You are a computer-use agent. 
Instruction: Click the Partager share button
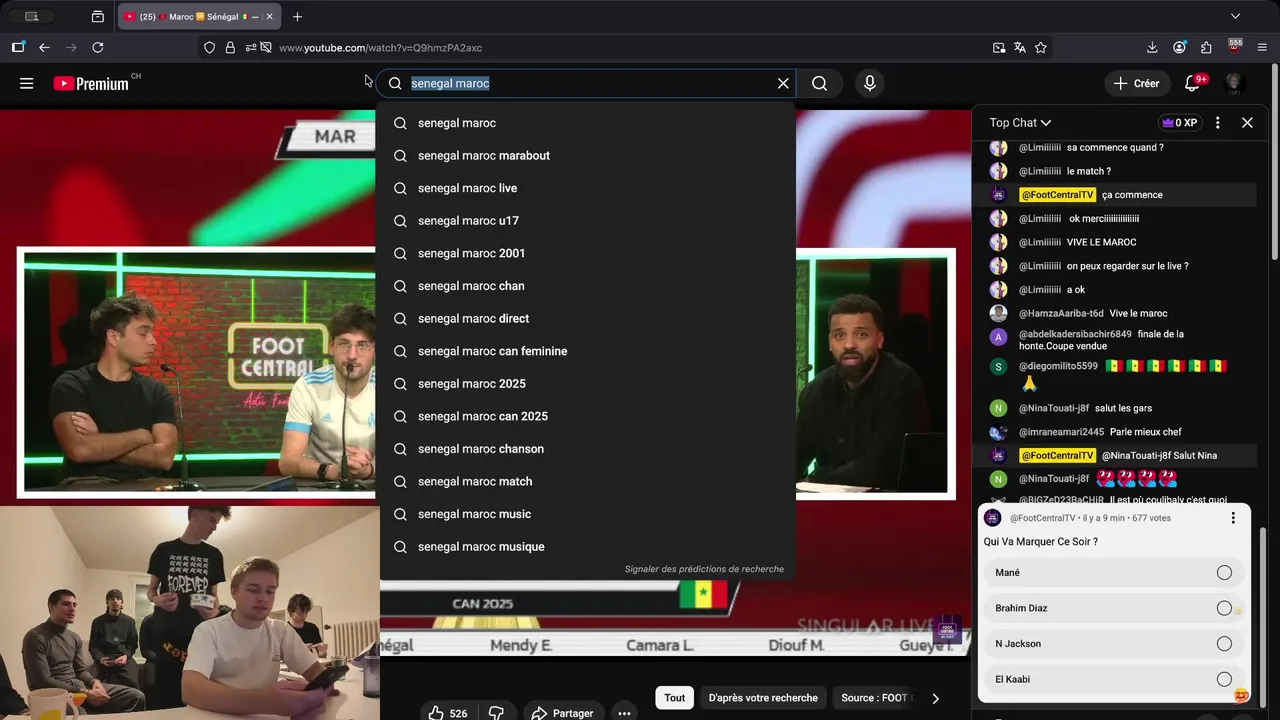point(563,713)
